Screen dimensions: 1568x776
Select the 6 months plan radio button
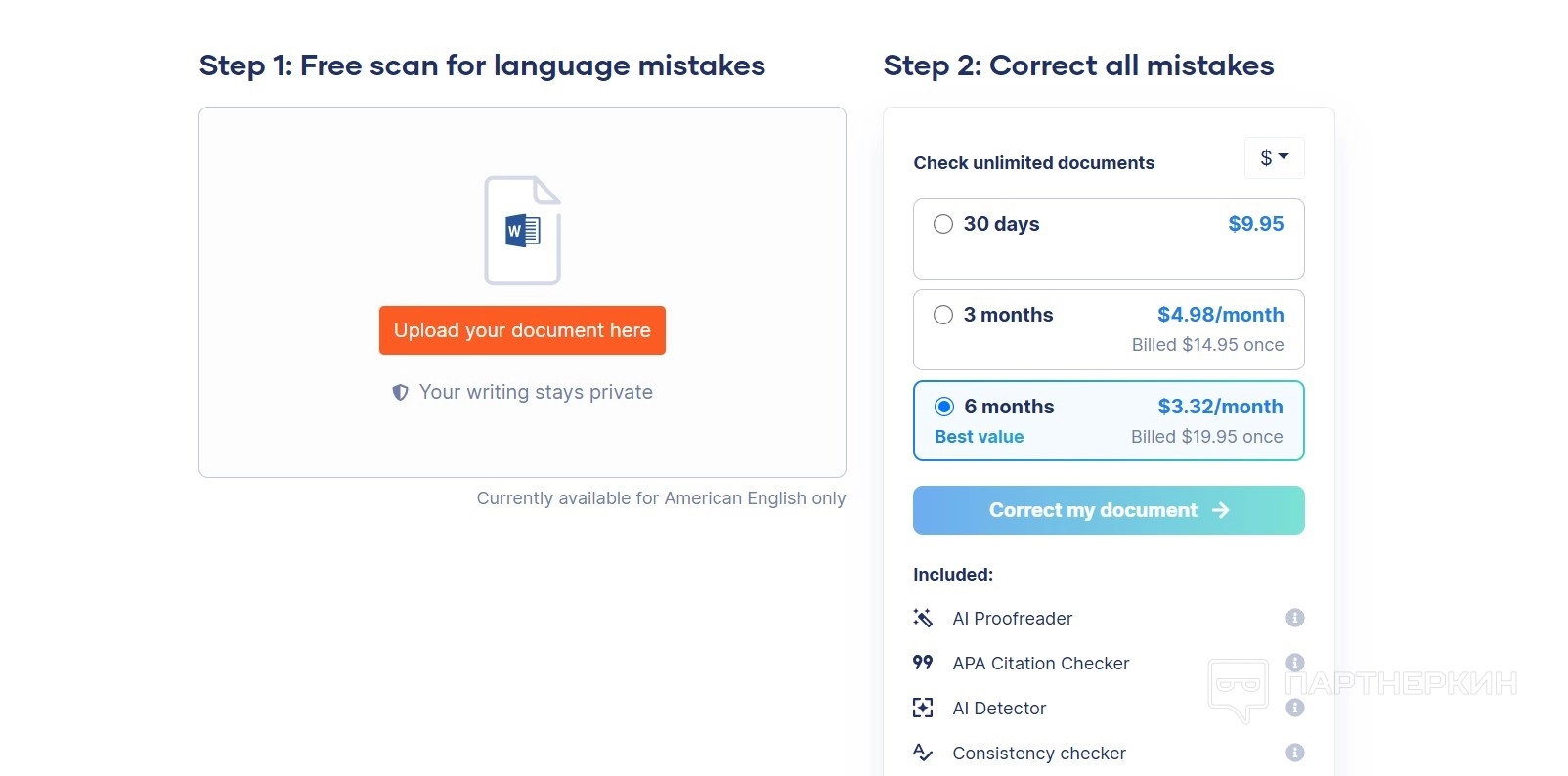944,407
